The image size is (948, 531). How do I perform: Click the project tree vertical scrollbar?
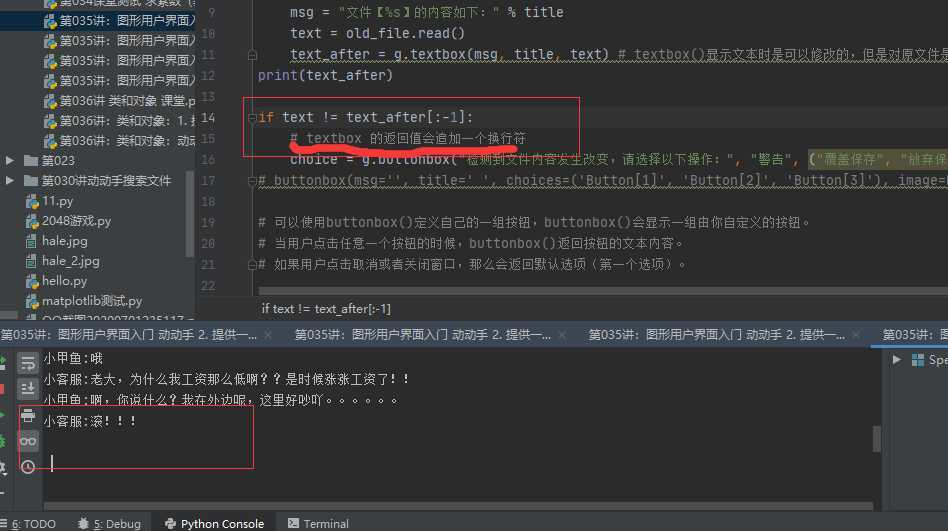(x=190, y=213)
